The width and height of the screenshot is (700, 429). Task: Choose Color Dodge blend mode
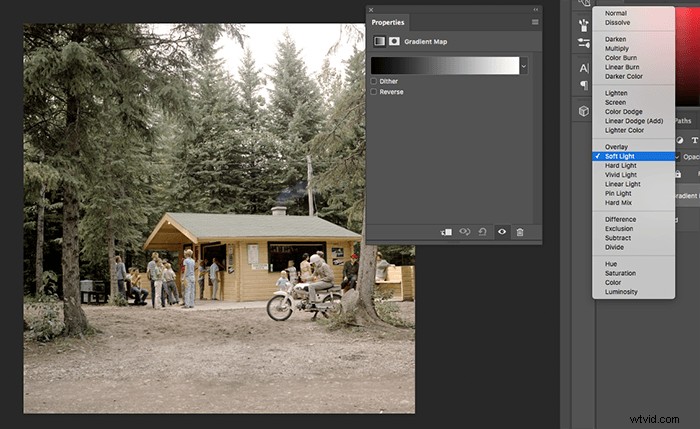tap(633, 112)
